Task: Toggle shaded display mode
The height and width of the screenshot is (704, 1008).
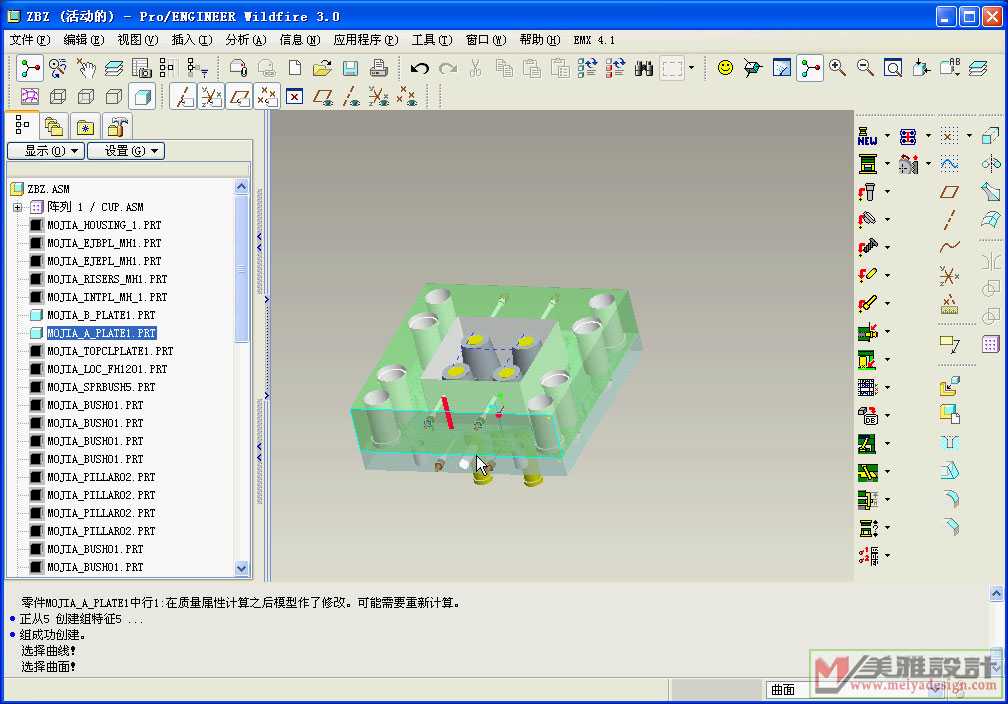Action: click(142, 96)
